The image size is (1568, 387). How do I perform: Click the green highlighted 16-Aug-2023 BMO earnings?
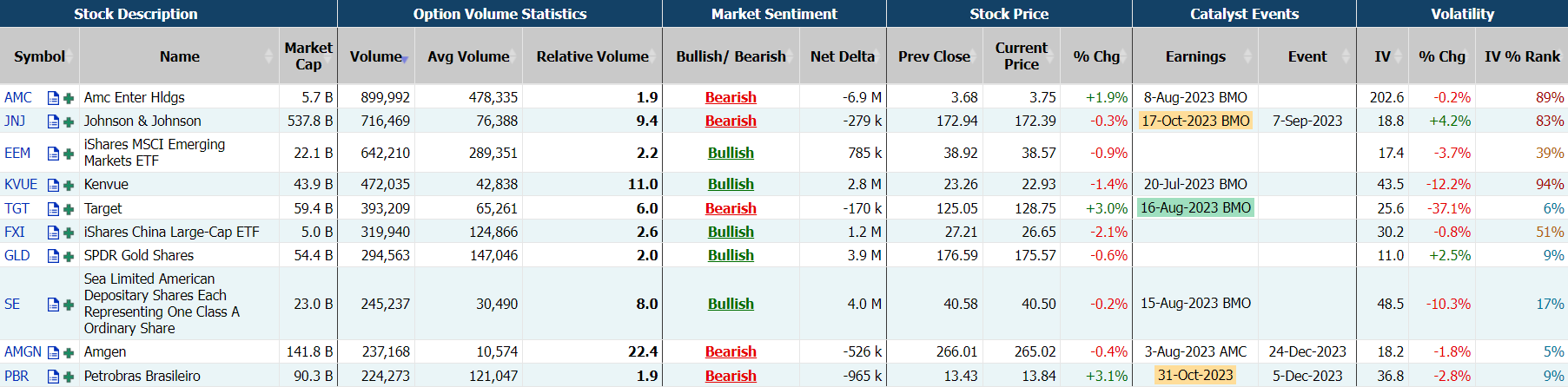click(1195, 208)
